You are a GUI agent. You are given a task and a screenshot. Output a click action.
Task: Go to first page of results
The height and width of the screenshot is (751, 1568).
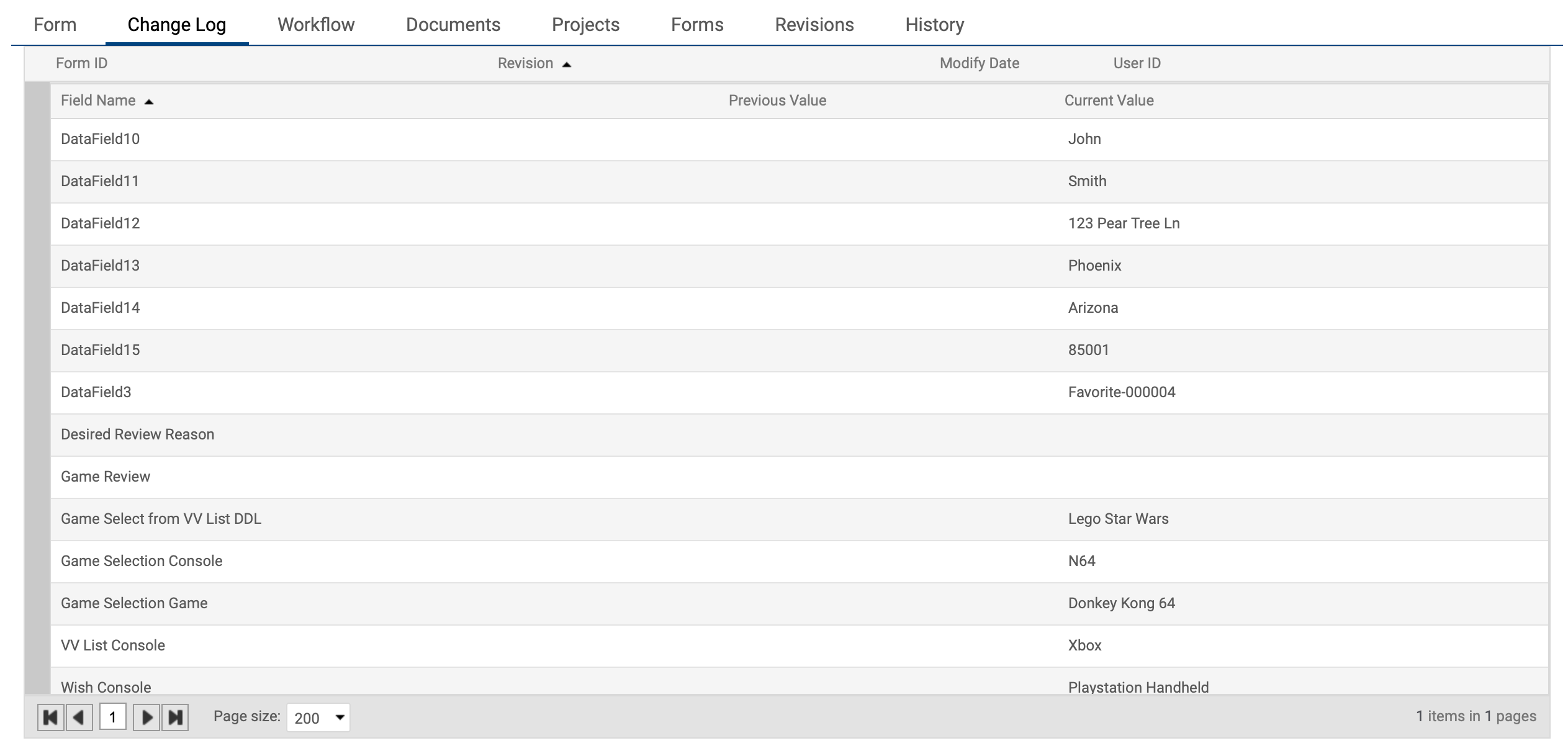[x=50, y=717]
